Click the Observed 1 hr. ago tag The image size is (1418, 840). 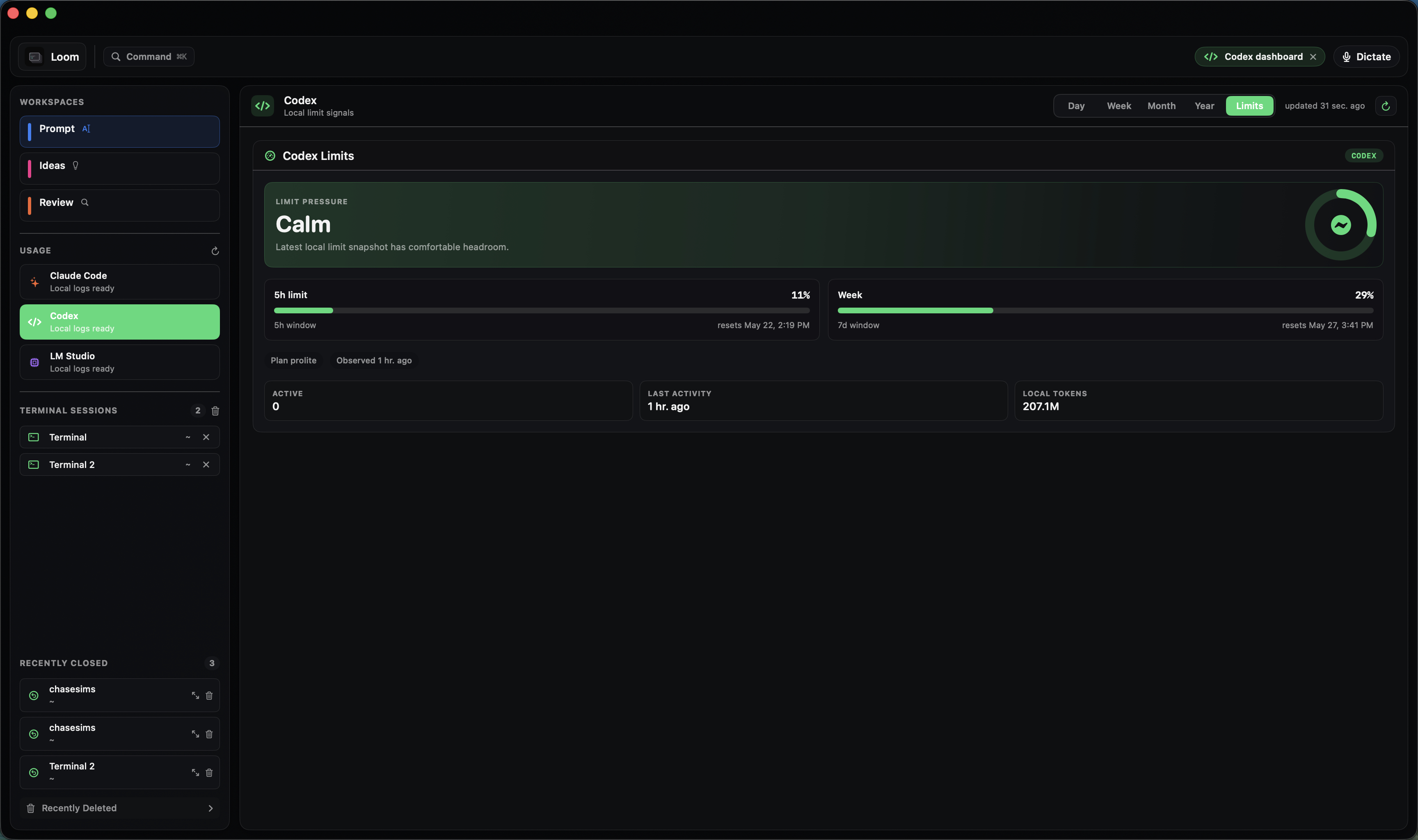pos(374,361)
